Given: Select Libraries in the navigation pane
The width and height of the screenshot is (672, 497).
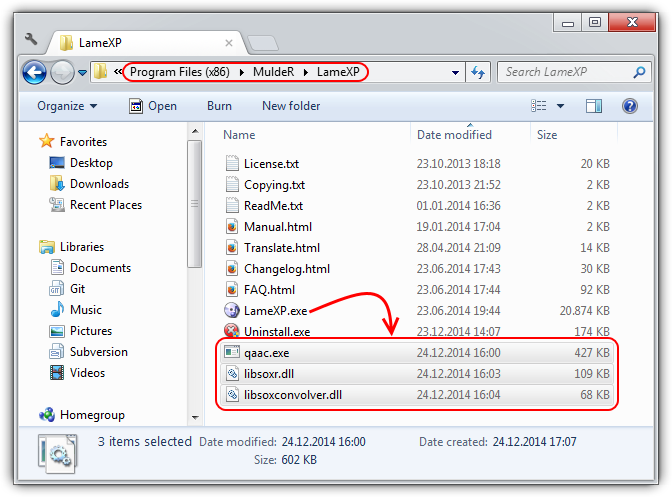Looking at the screenshot, I should point(71,247).
